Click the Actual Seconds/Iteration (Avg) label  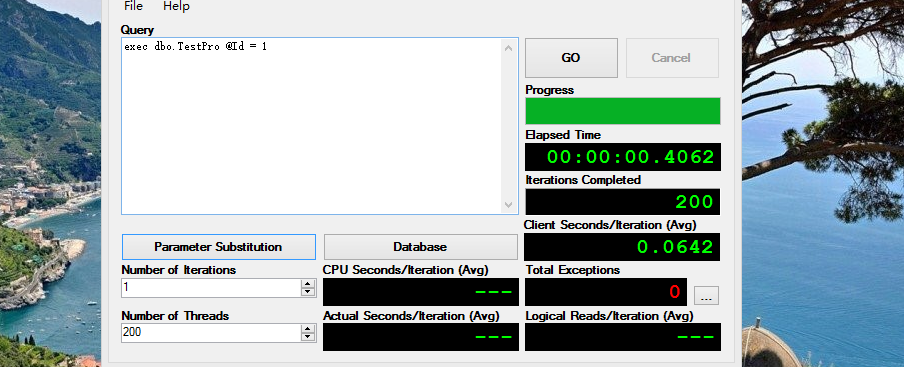(411, 316)
